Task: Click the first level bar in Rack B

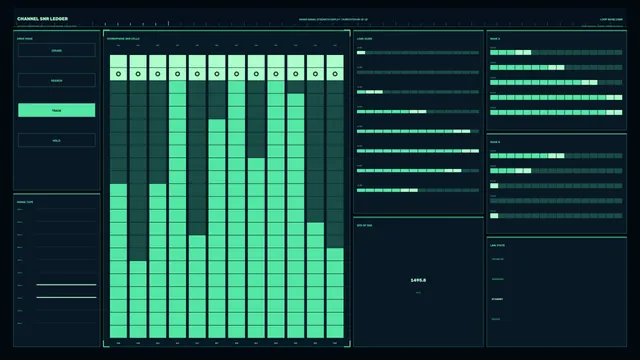Action: tap(556, 156)
